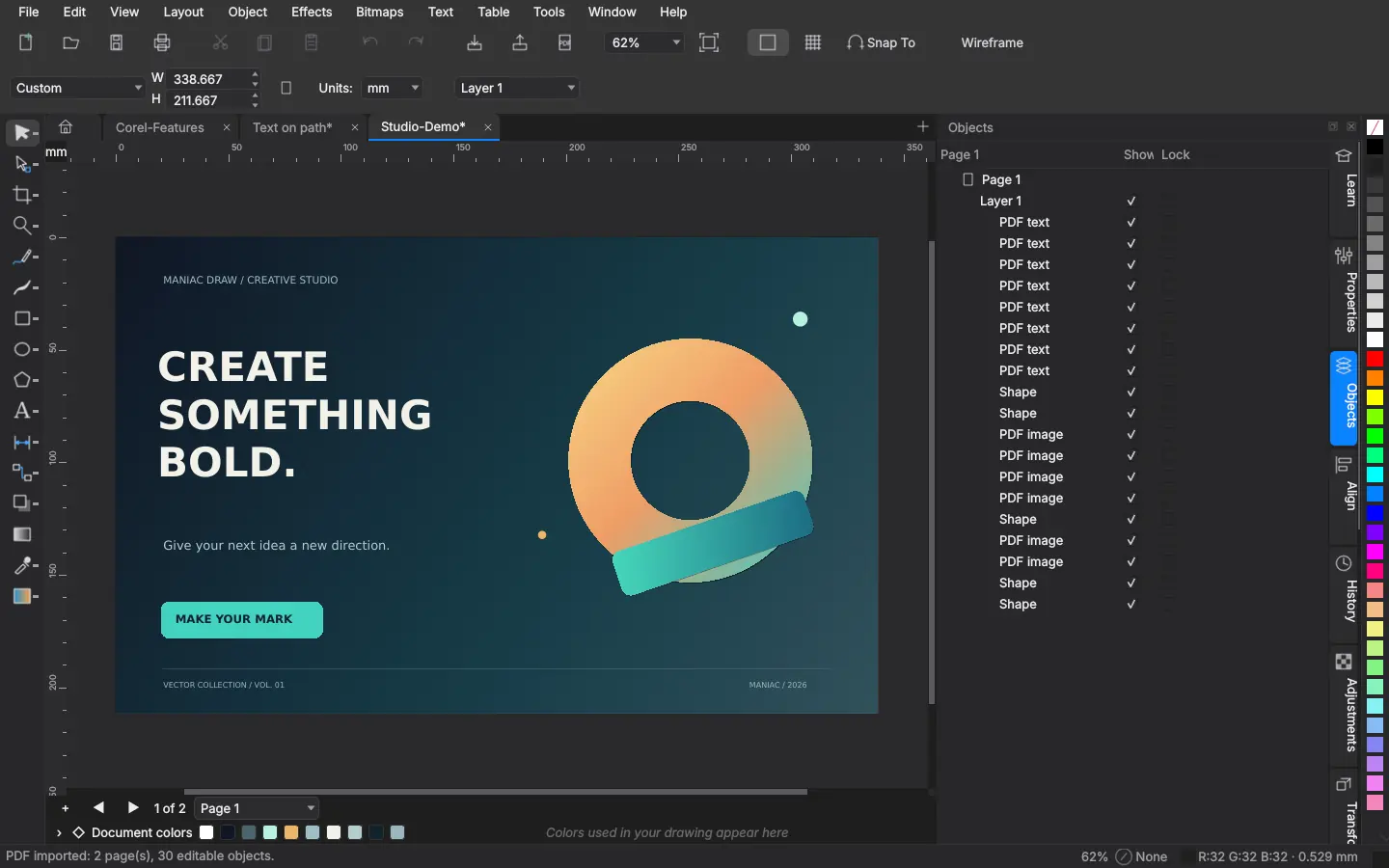This screenshot has width=1389, height=868.
Task: Select the Crop tool in toolbox
Action: click(x=23, y=195)
